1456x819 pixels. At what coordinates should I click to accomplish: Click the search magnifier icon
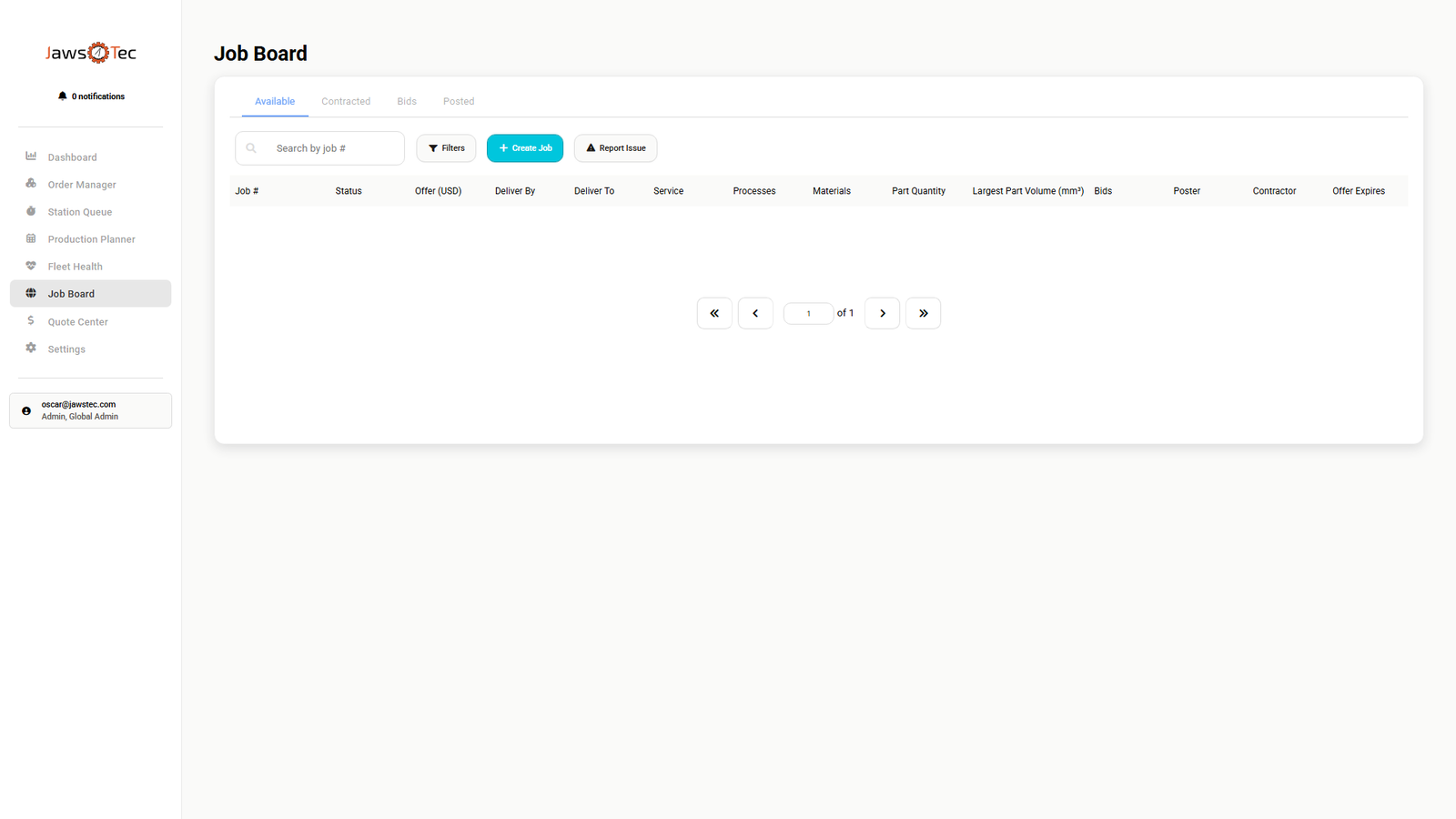point(251,148)
